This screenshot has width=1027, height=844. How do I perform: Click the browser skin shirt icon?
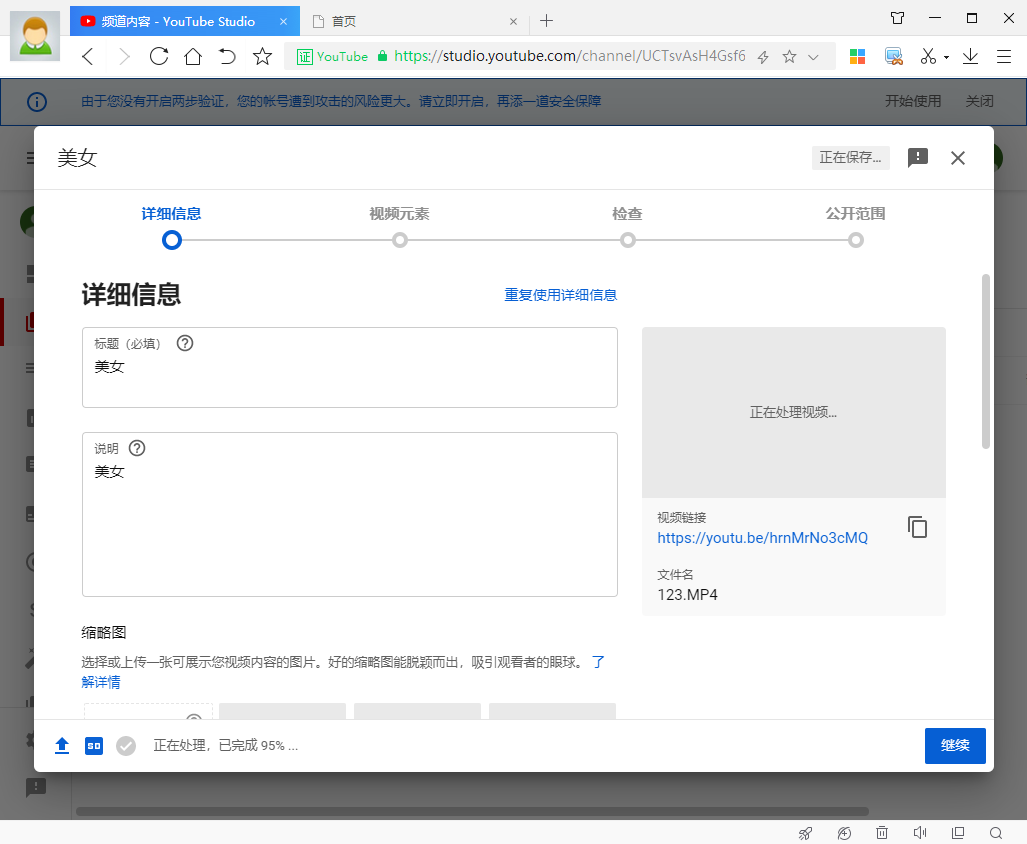(x=897, y=18)
